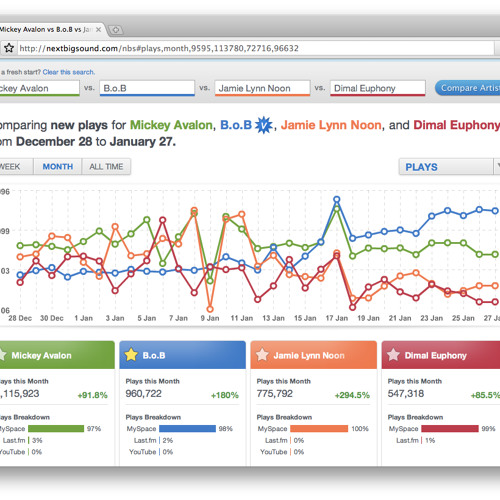Click Dimal Euphony peak point on 6 Jan
The height and width of the screenshot is (500, 500).
163,220
